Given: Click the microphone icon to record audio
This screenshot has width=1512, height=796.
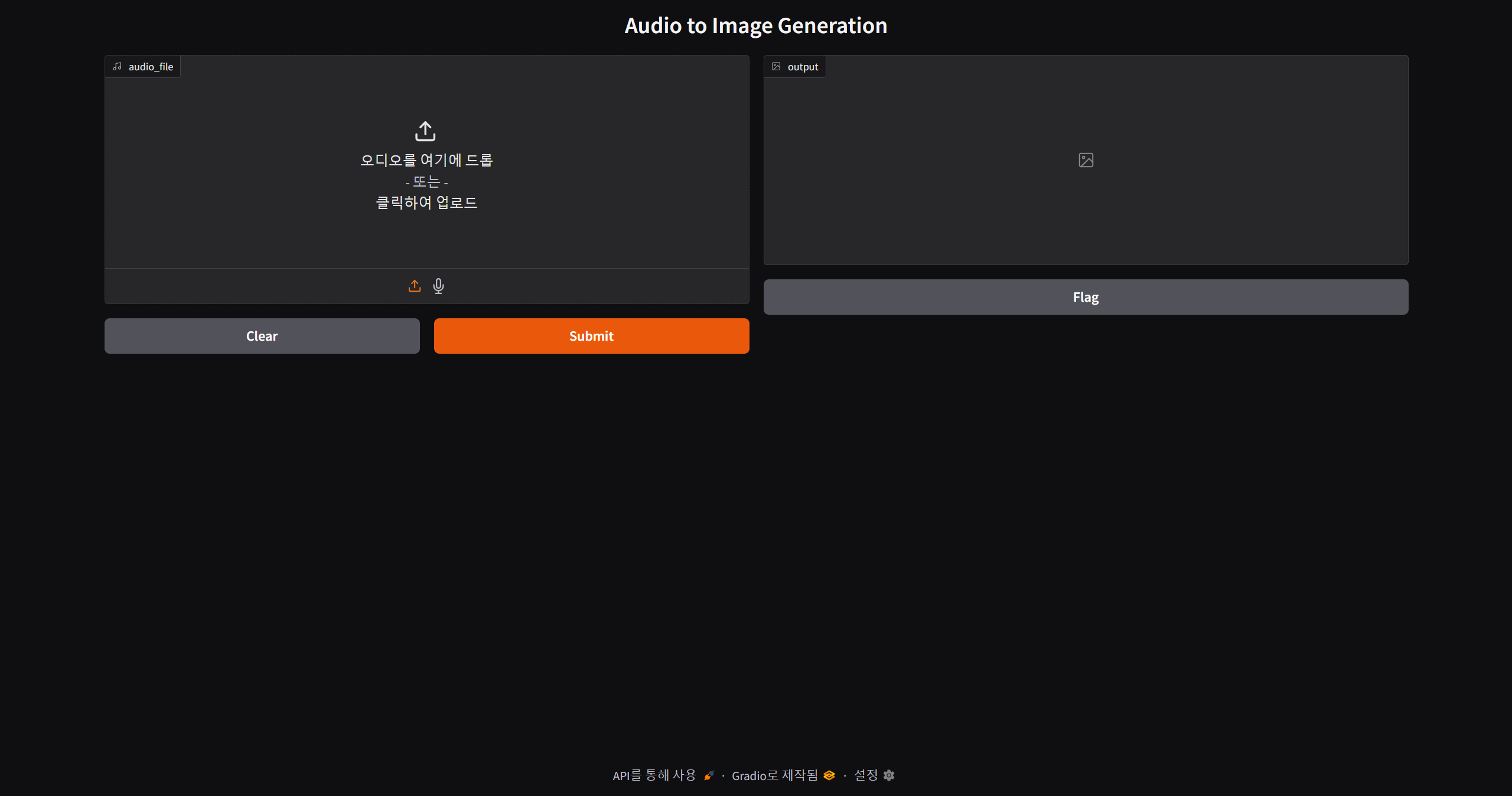Looking at the screenshot, I should point(438,286).
